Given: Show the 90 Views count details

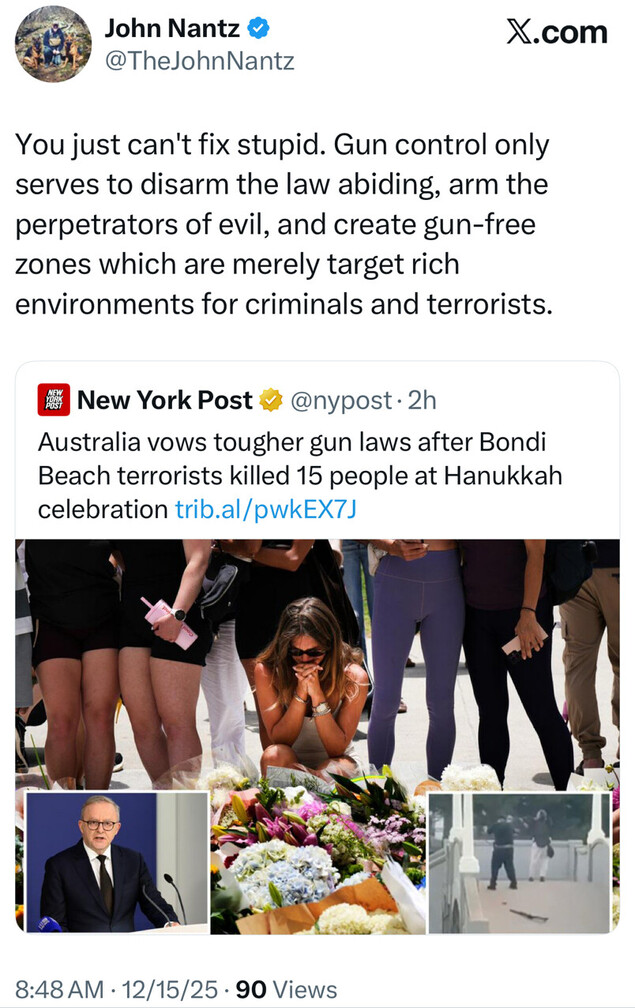Looking at the screenshot, I should (286, 990).
